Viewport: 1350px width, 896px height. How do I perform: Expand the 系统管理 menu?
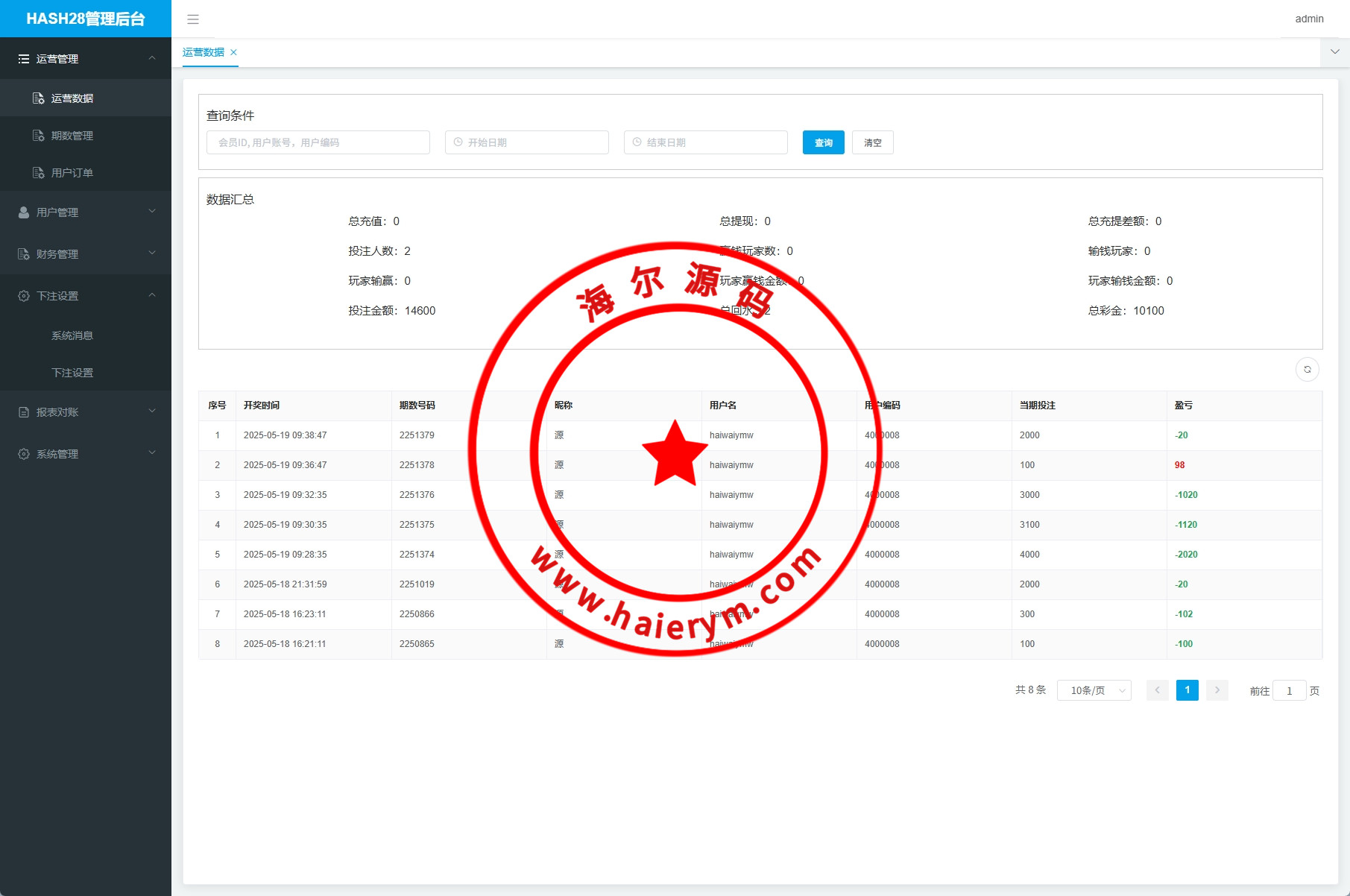coord(85,454)
